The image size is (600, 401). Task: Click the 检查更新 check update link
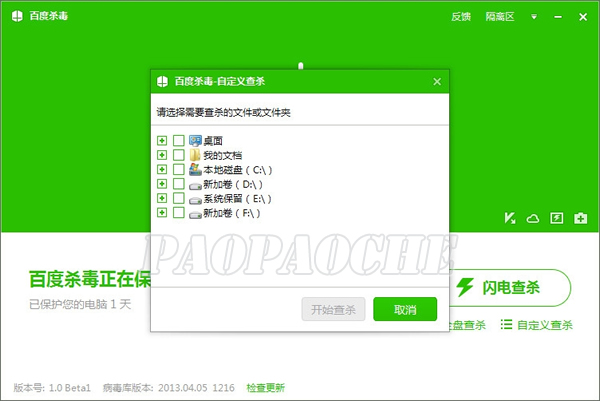click(x=265, y=387)
